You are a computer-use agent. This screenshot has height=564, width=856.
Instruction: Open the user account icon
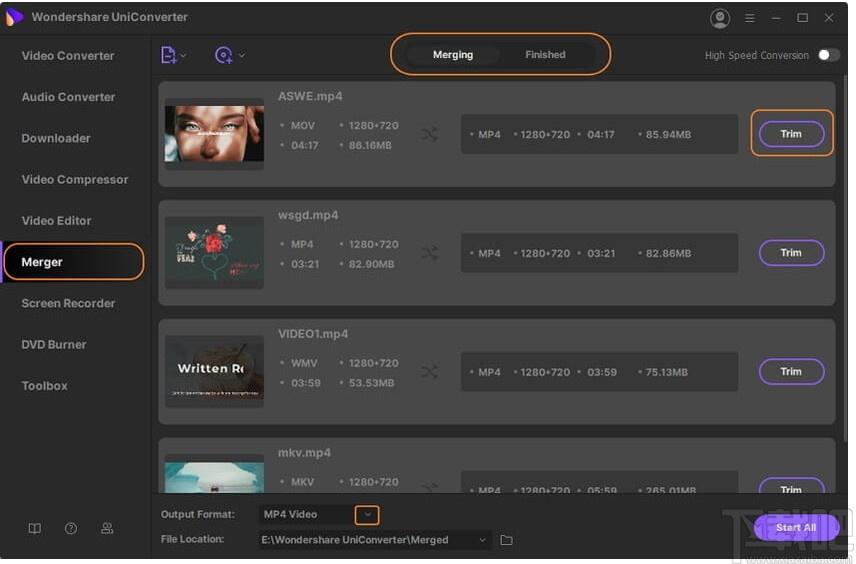[720, 19]
